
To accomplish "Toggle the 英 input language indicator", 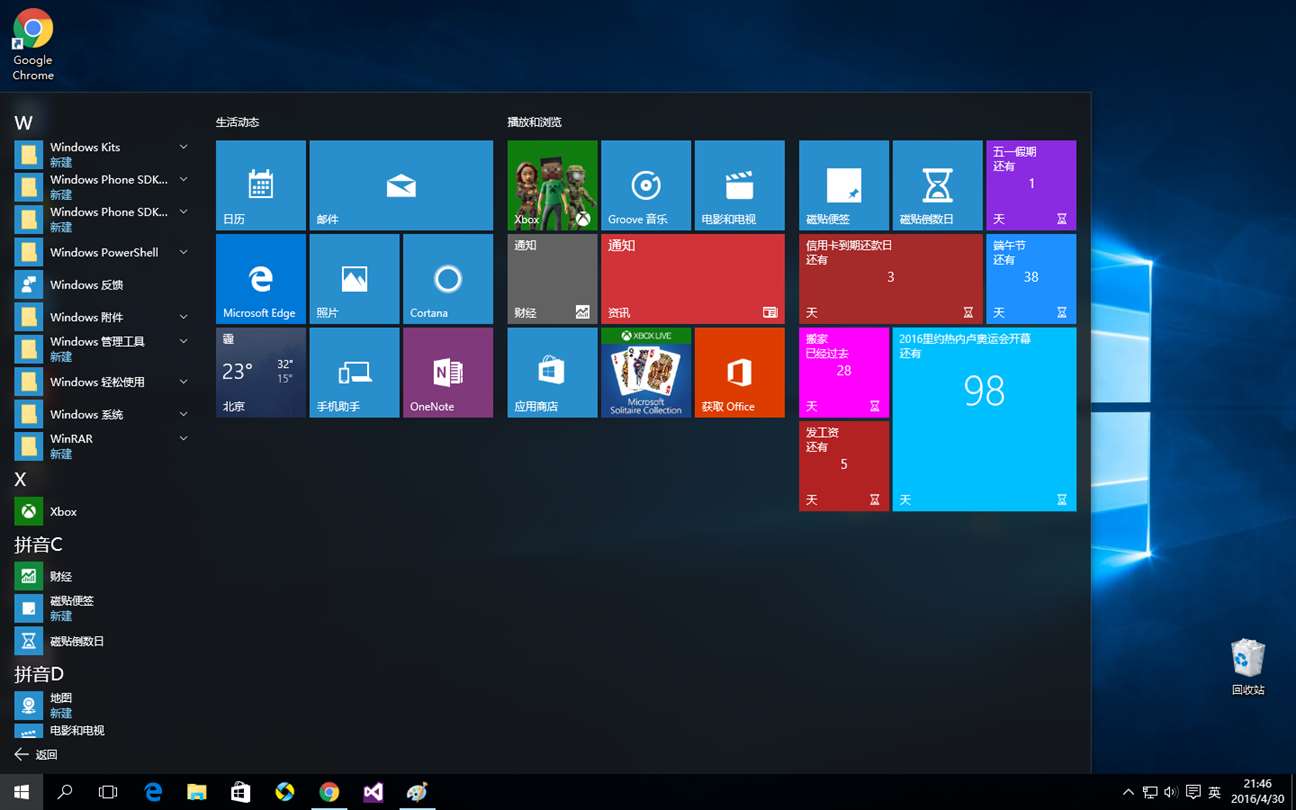I will pos(1214,792).
